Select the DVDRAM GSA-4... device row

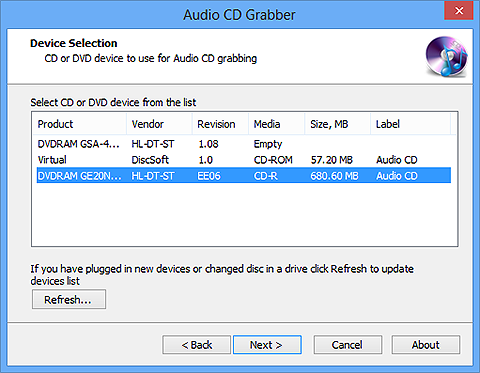(244, 144)
